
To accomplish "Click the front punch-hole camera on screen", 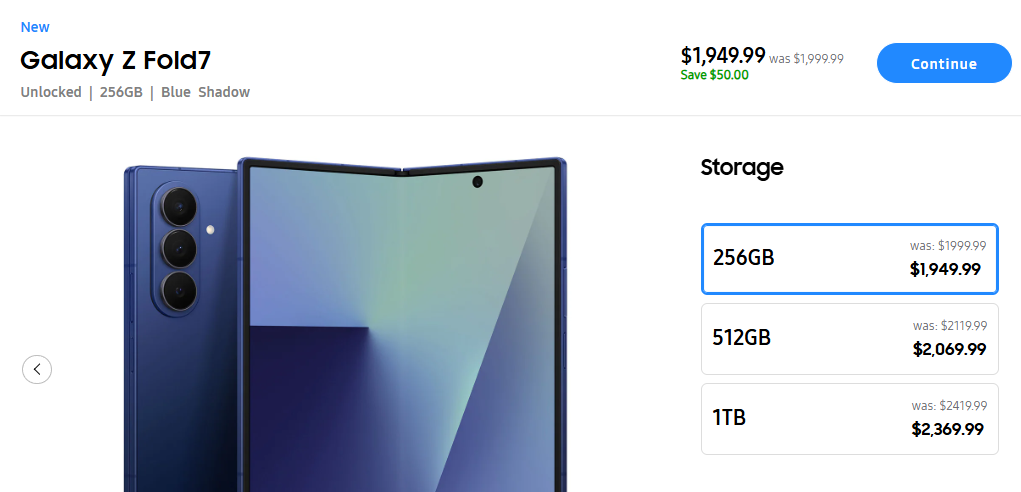I will 477,182.
